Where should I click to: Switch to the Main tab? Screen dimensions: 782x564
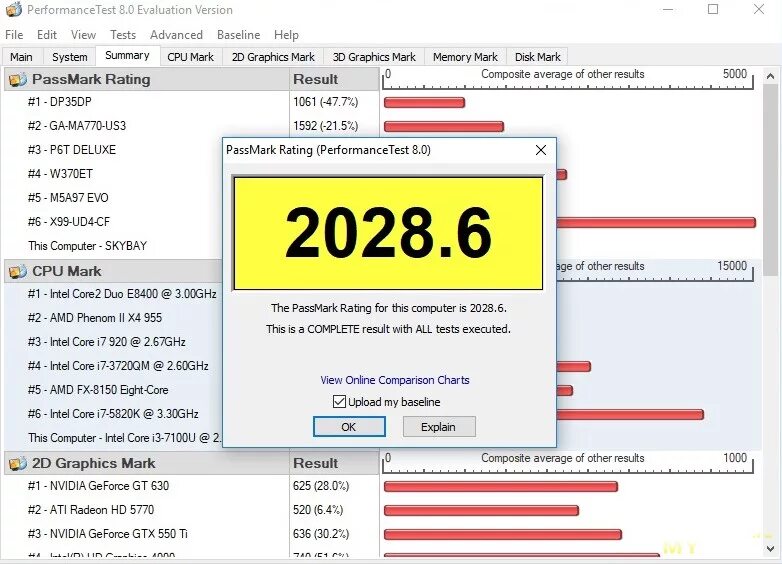pos(21,57)
